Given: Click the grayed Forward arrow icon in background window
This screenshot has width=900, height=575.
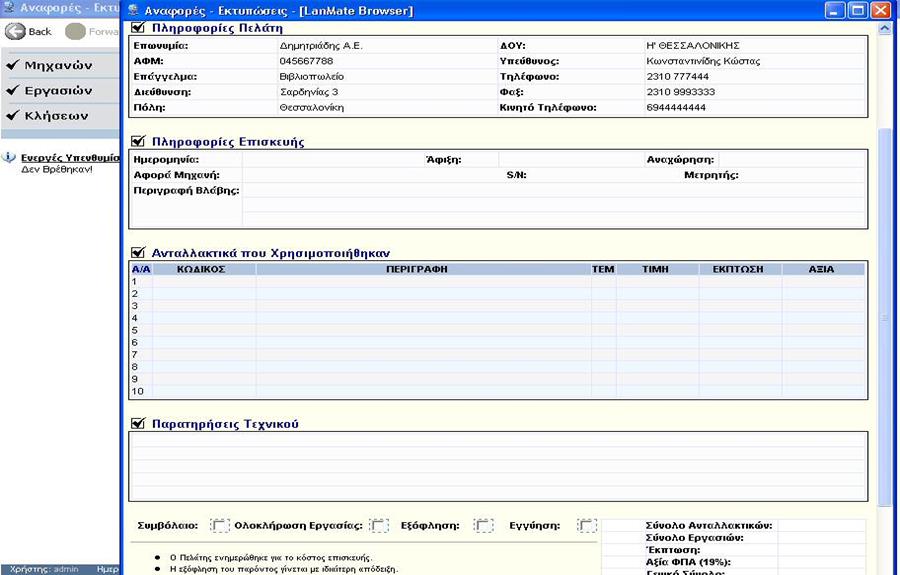Looking at the screenshot, I should click(x=75, y=32).
